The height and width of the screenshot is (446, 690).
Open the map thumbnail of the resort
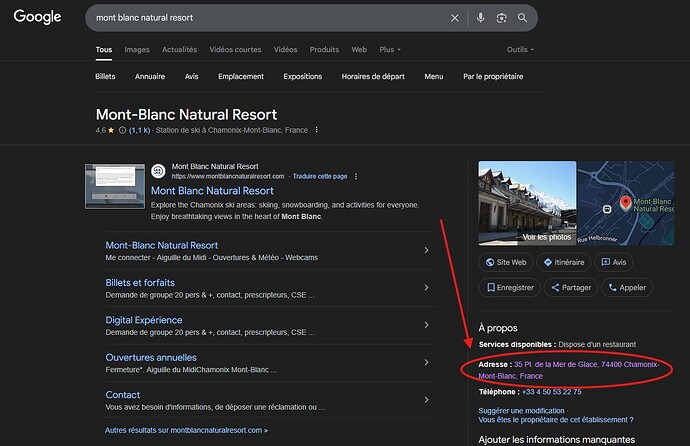tap(625, 203)
